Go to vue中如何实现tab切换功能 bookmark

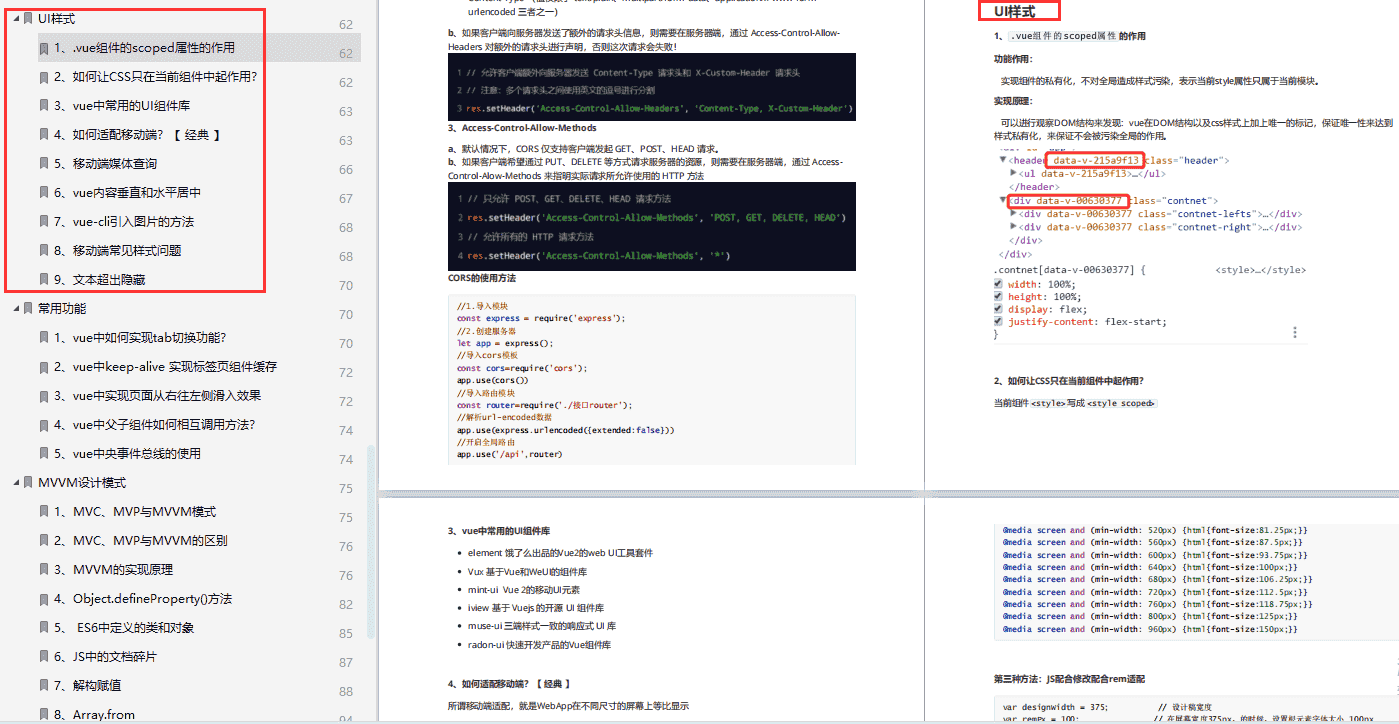[148, 338]
